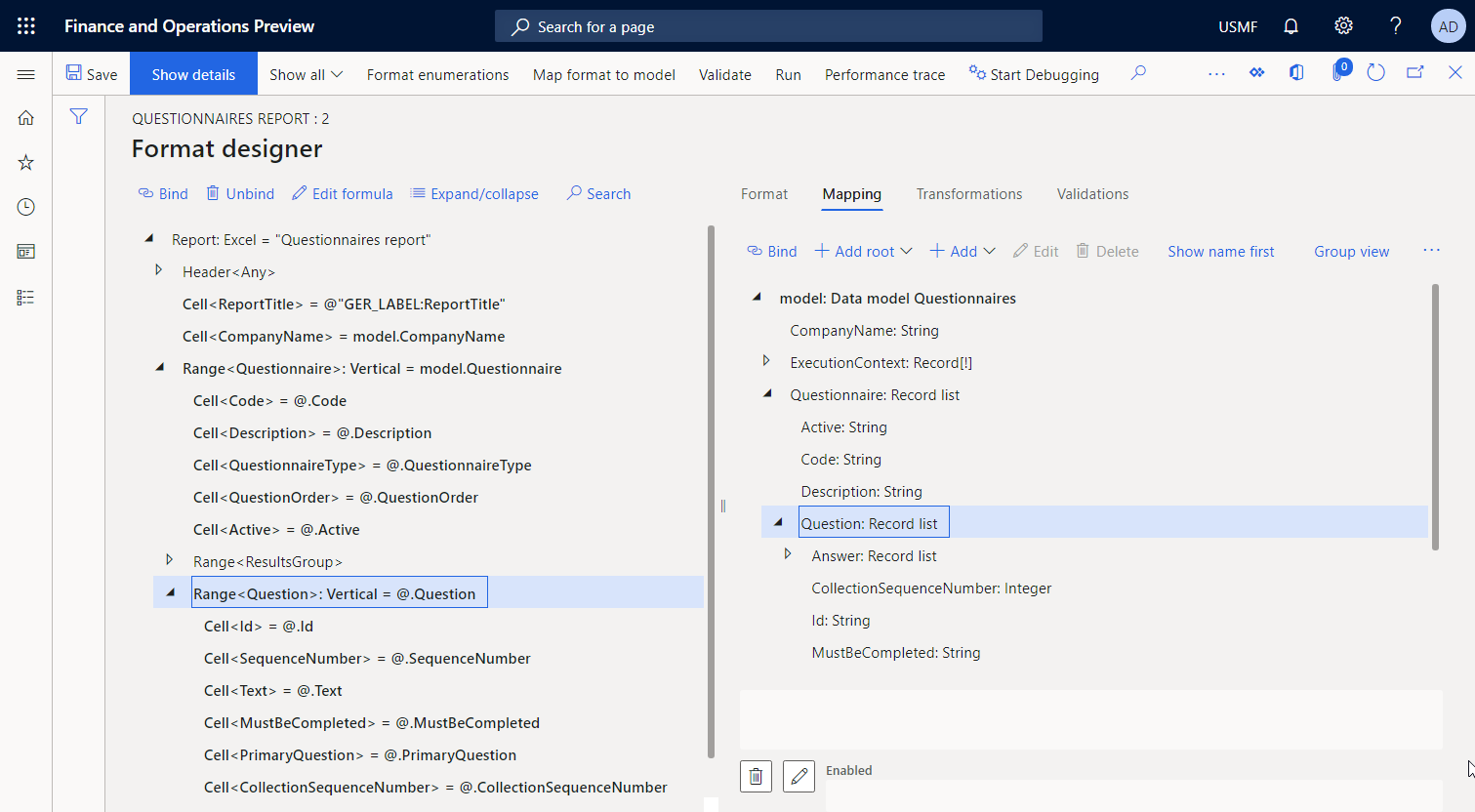Open the Office apps launcher icon
The width and height of the screenshot is (1475, 812).
pyautogui.click(x=25, y=25)
